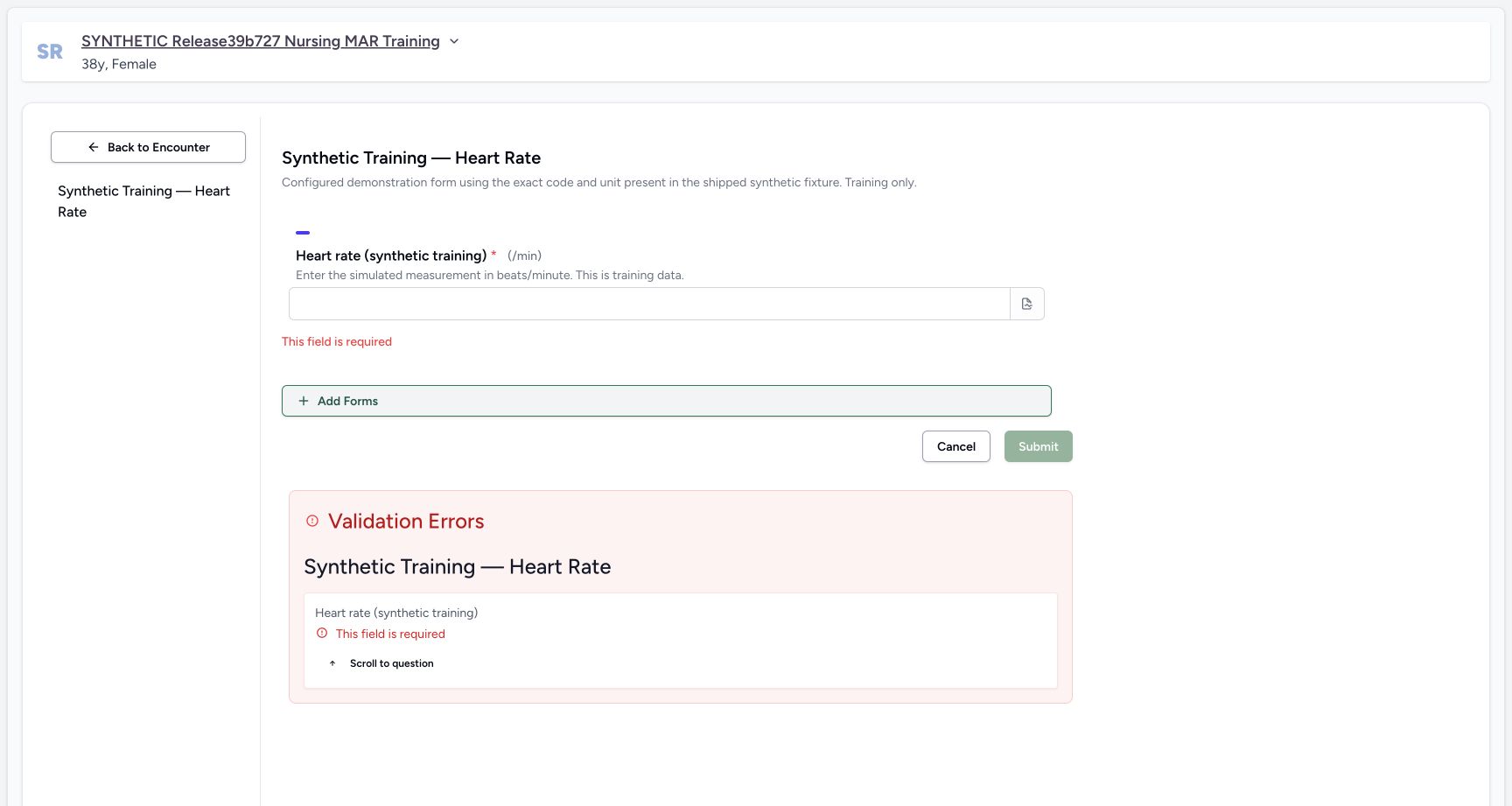Click the up arrow beside Scroll to question
The height and width of the screenshot is (806, 1512).
coord(332,663)
